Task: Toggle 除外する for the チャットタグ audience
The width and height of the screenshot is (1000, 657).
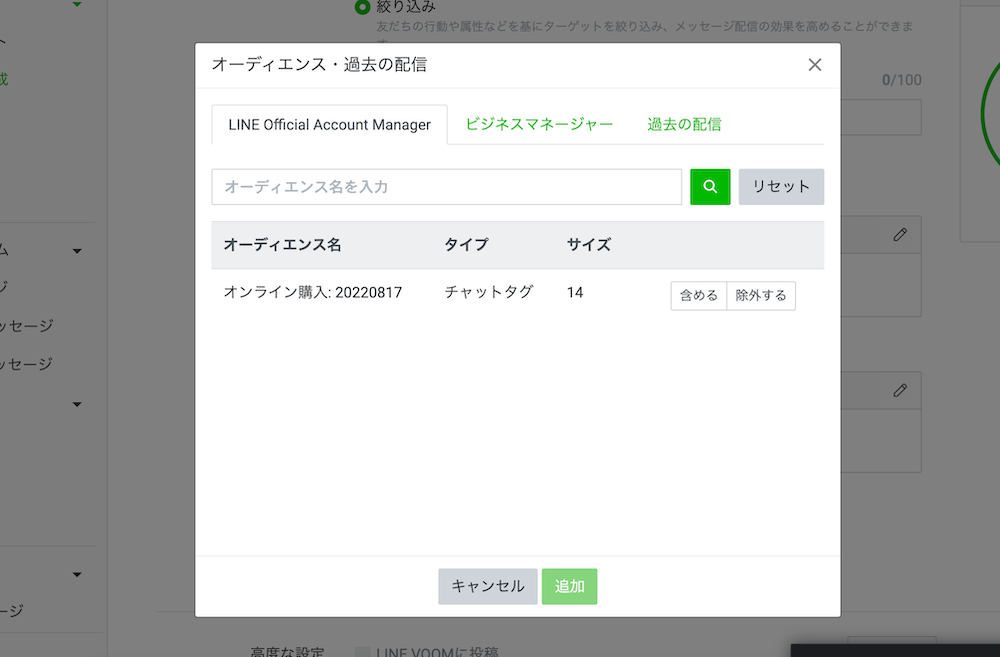Action: click(x=761, y=295)
